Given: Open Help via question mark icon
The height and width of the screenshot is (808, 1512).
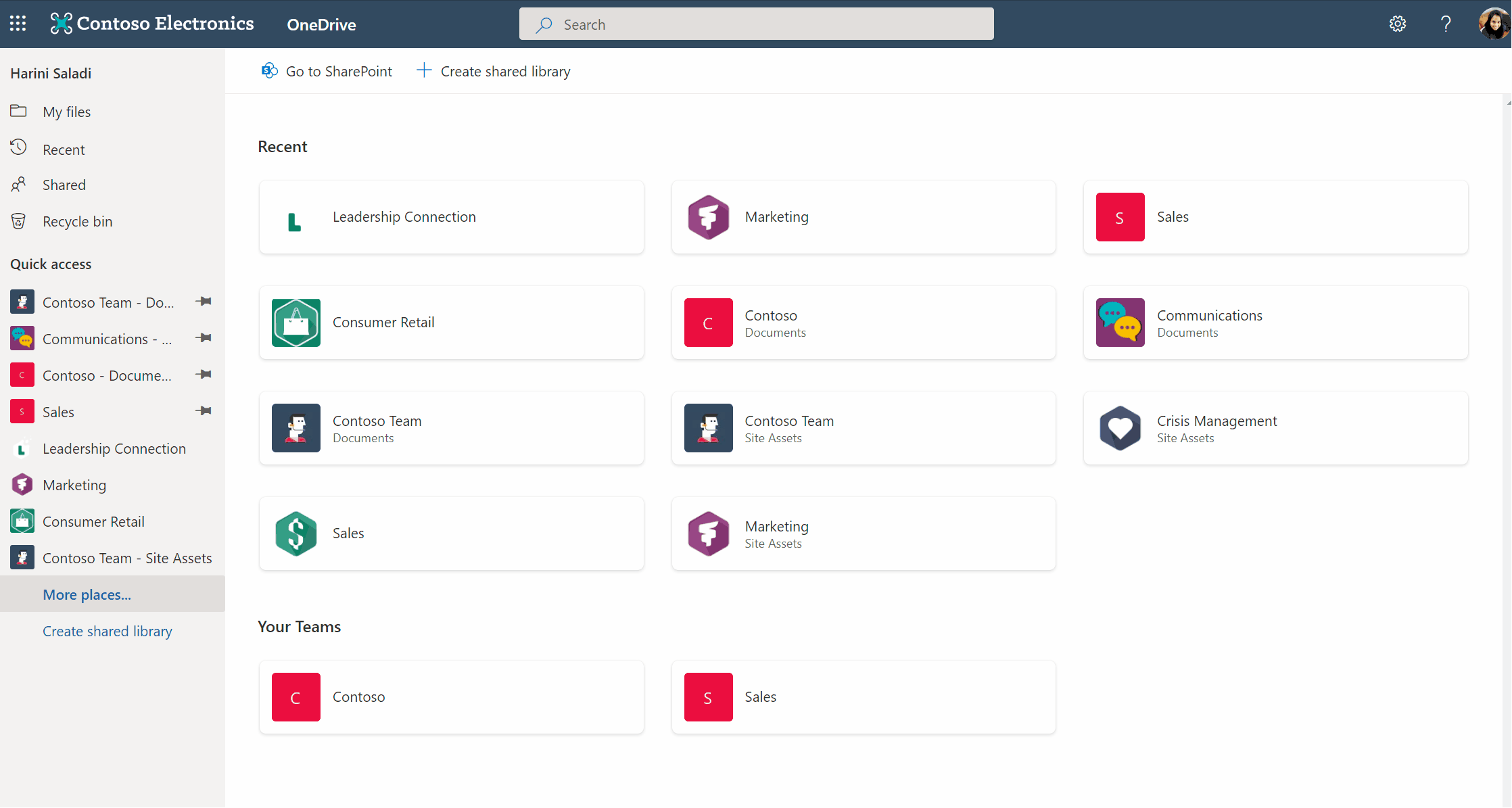Looking at the screenshot, I should pyautogui.click(x=1445, y=23).
